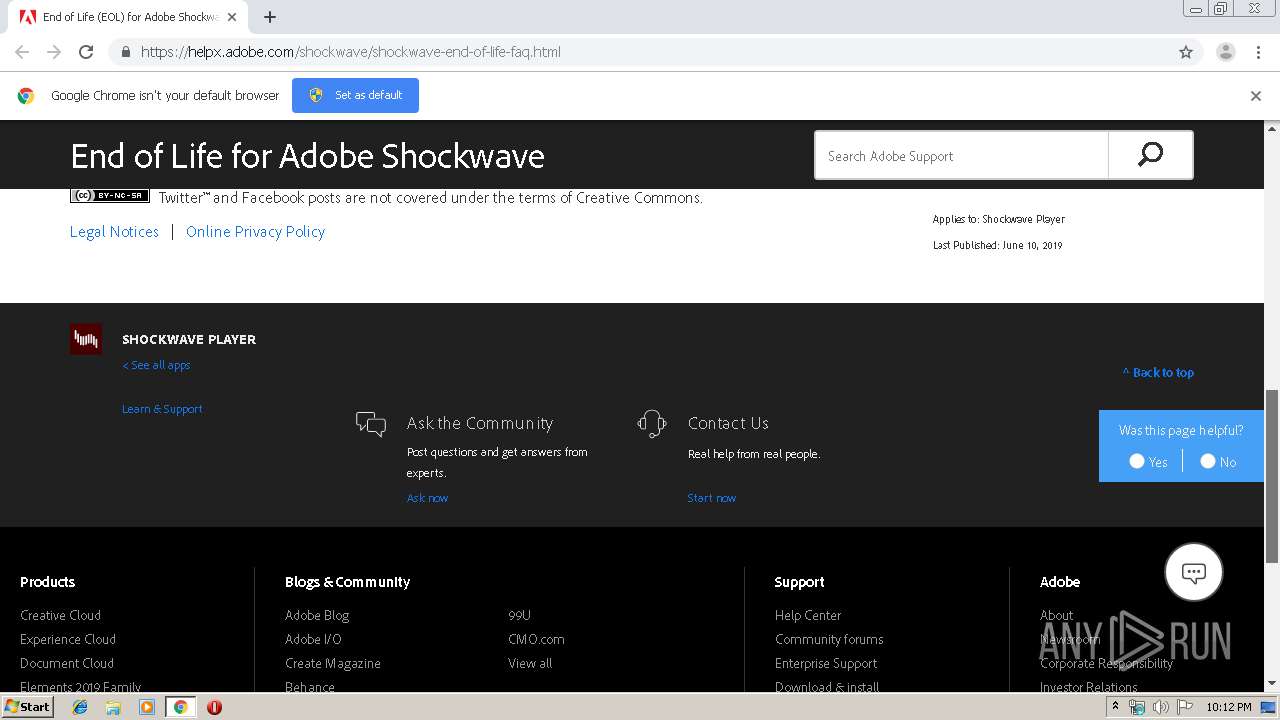Open the Chrome three-dot menu
This screenshot has height=720, width=1280.
pyautogui.click(x=1258, y=52)
